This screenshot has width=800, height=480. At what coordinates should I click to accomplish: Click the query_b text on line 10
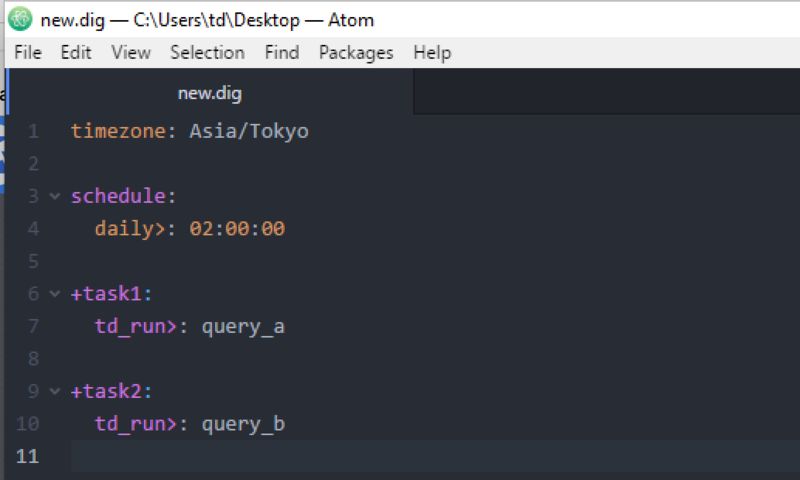[x=243, y=424]
